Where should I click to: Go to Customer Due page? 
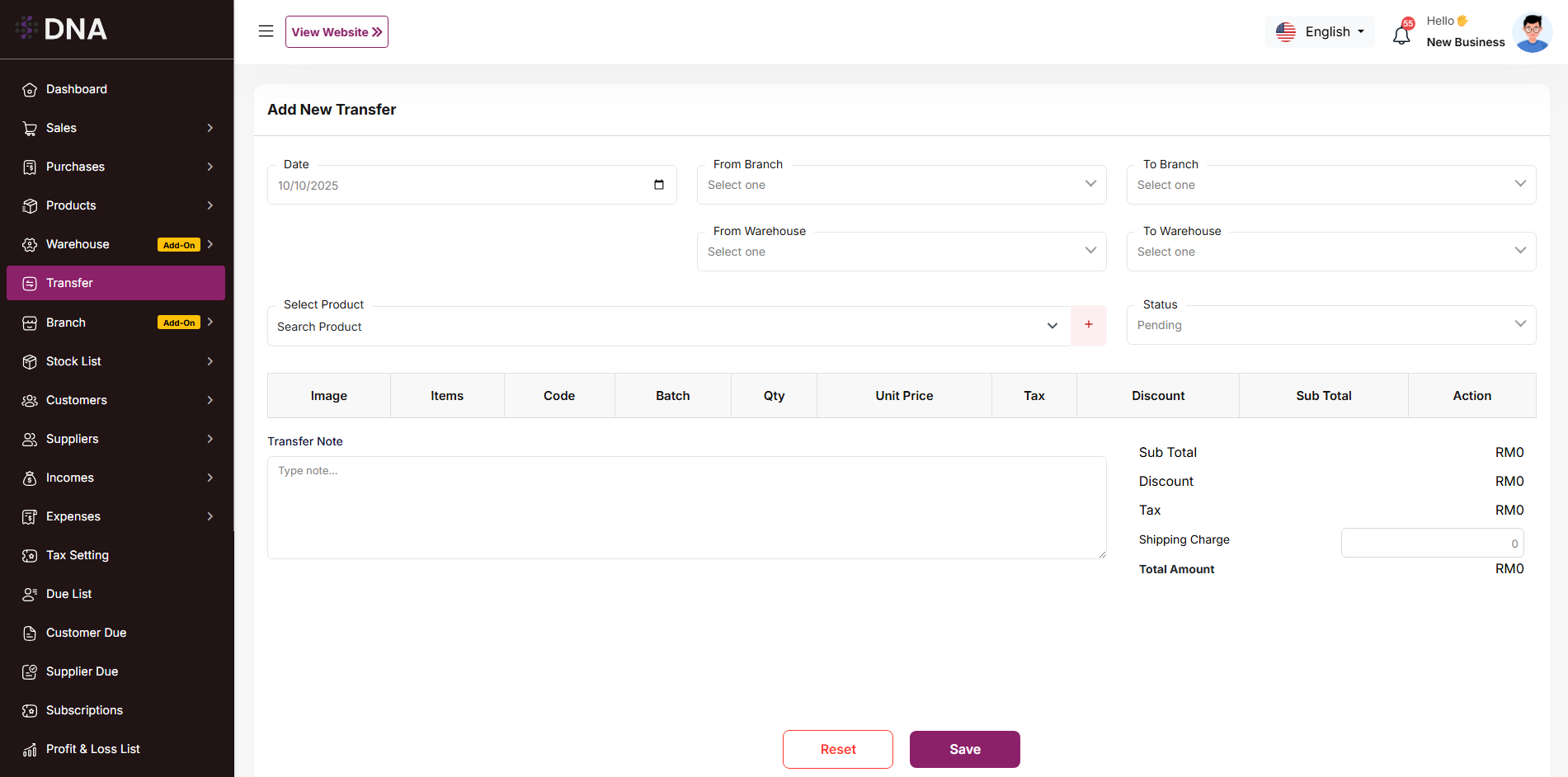[x=86, y=633]
